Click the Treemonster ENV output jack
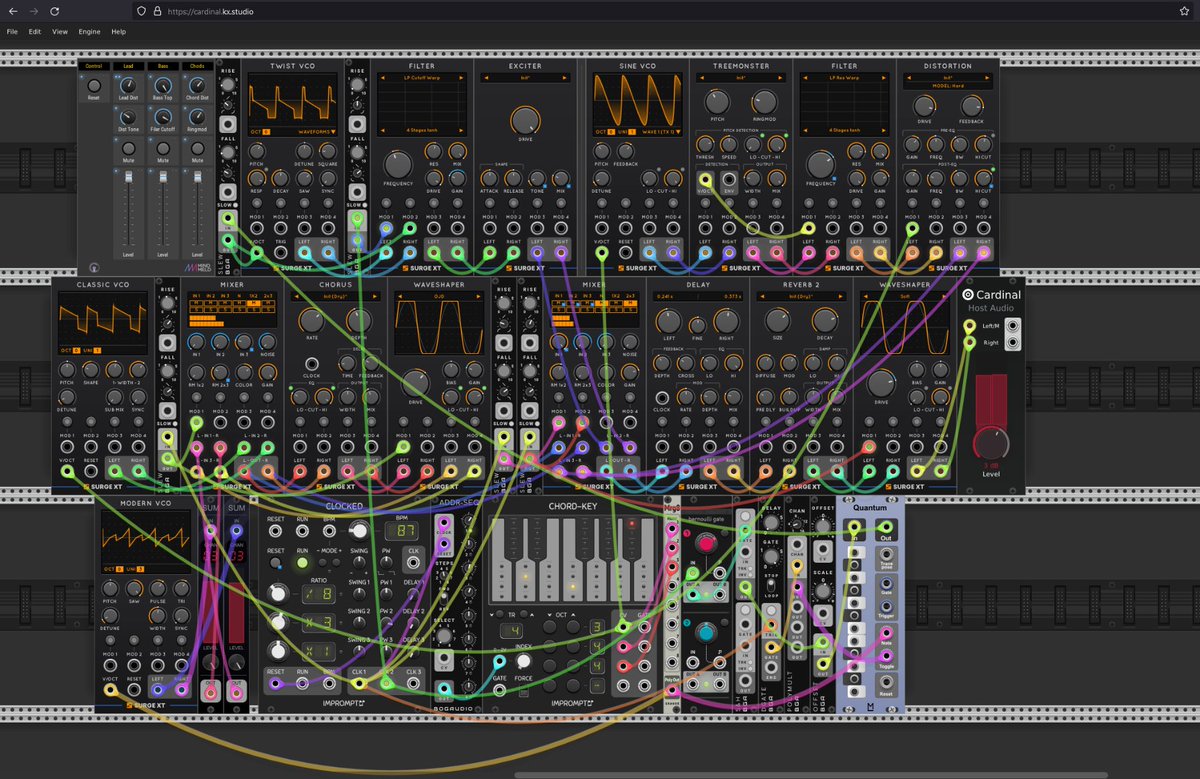This screenshot has height=779, width=1200. click(729, 178)
